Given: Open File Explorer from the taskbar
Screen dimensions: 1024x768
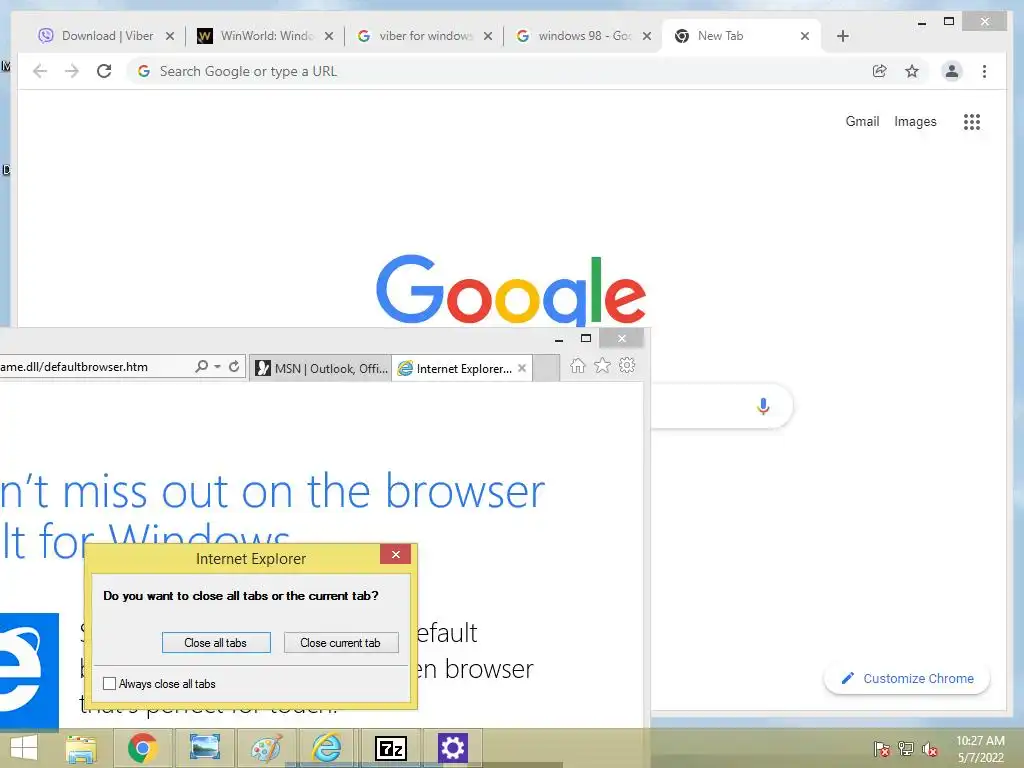Looking at the screenshot, I should (x=82, y=748).
